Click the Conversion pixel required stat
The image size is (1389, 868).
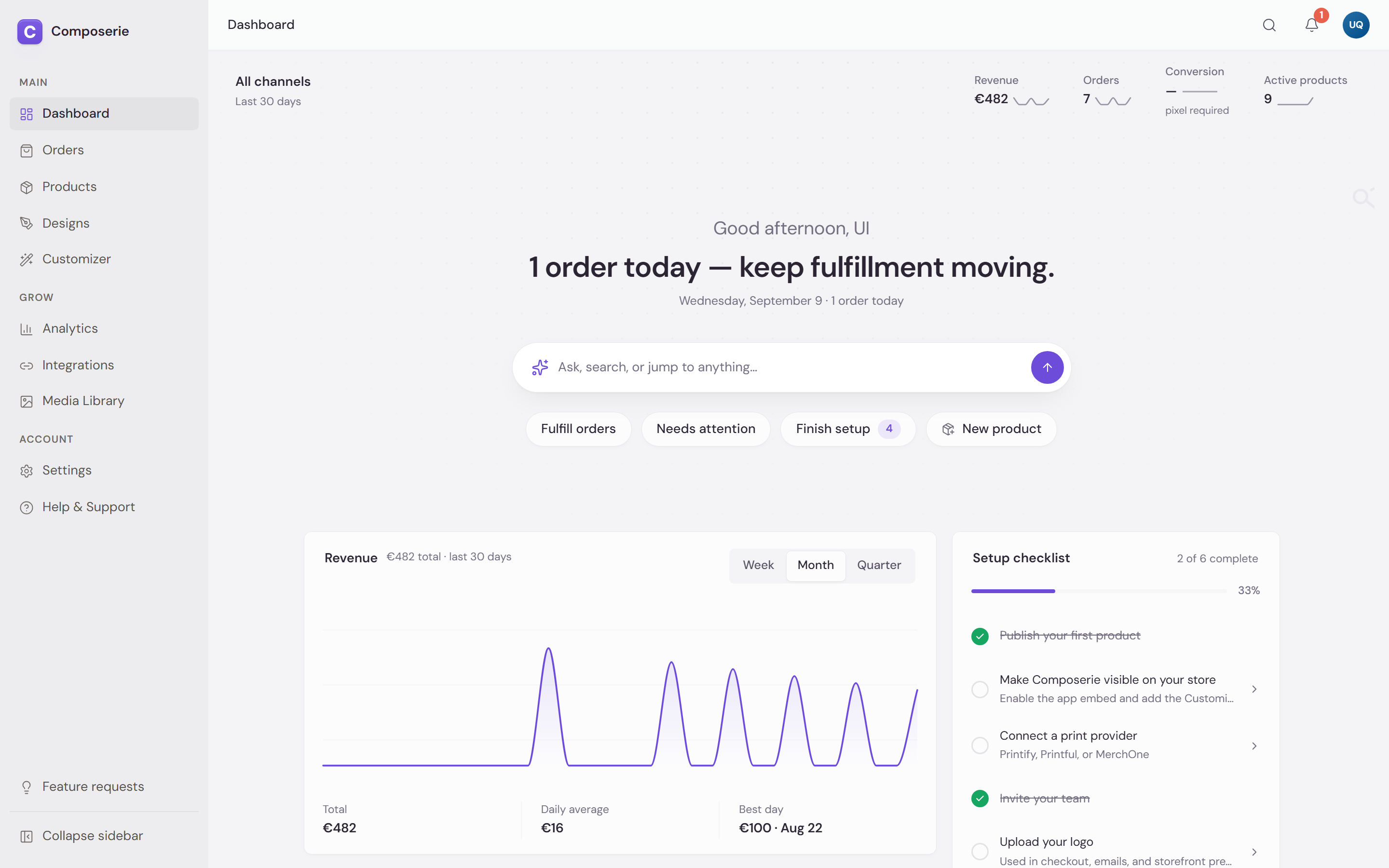tap(1197, 91)
